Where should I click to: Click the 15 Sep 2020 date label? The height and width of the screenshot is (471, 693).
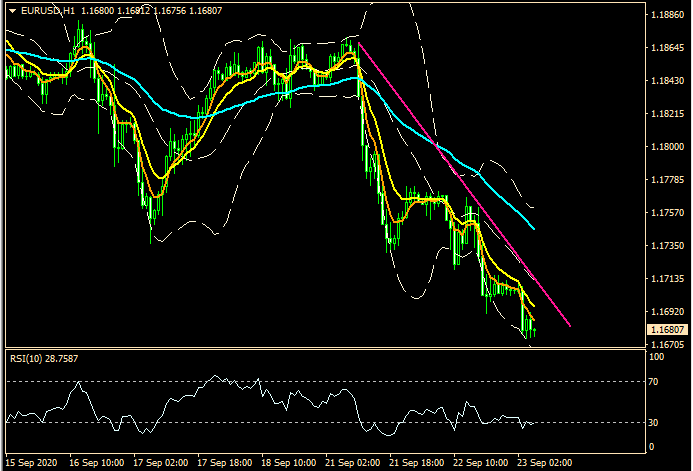33,464
